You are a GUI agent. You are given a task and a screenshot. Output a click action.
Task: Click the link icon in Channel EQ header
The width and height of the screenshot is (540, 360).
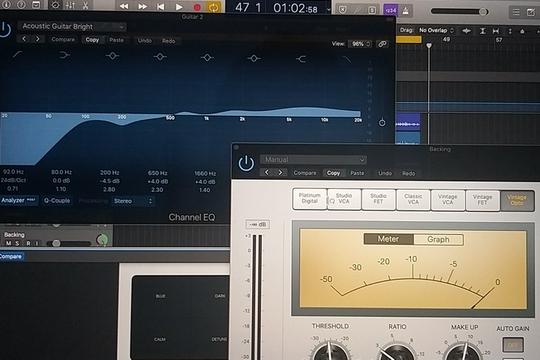(x=382, y=44)
